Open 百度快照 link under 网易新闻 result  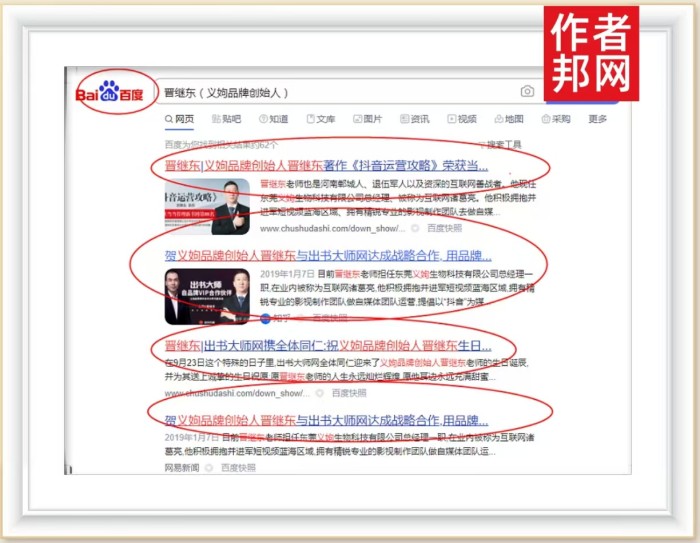click(238, 466)
